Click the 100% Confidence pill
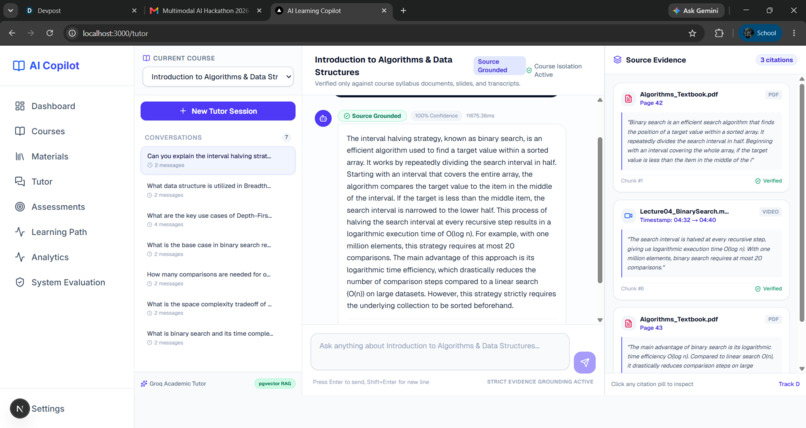 [x=436, y=116]
